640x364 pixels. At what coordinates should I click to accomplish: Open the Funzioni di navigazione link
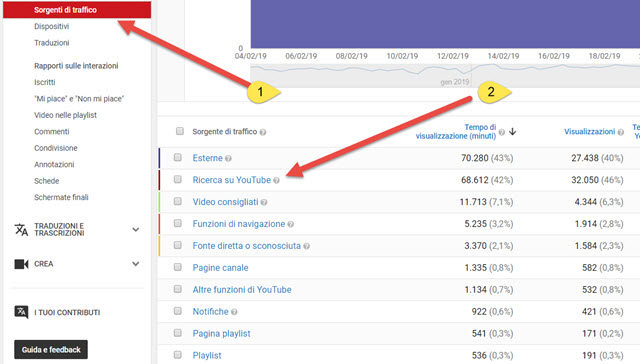click(x=239, y=224)
